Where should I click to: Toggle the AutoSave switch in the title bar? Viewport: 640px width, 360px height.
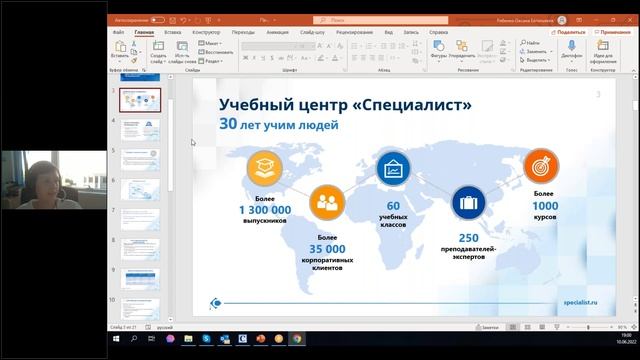(158, 20)
